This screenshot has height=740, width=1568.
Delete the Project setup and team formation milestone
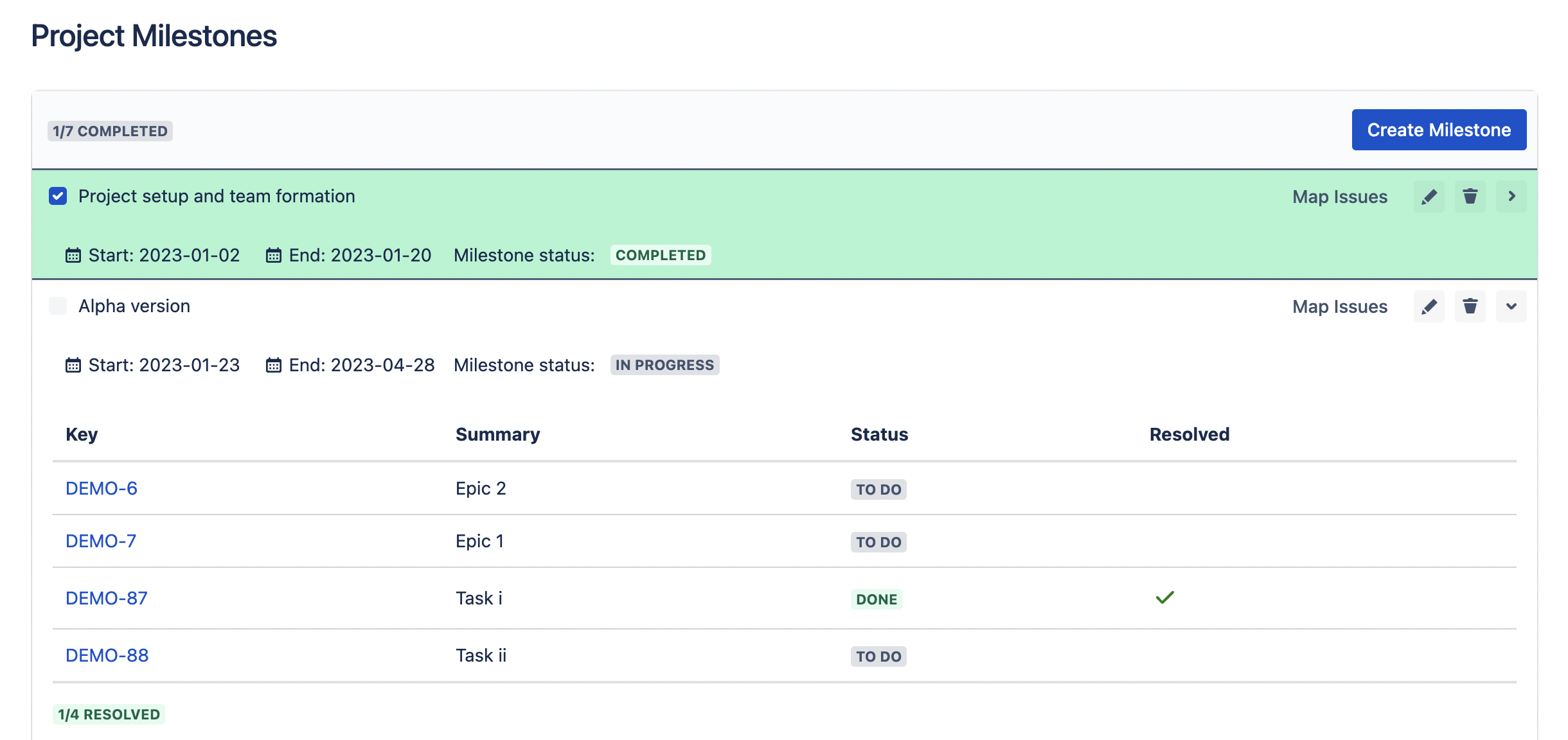[1470, 197]
